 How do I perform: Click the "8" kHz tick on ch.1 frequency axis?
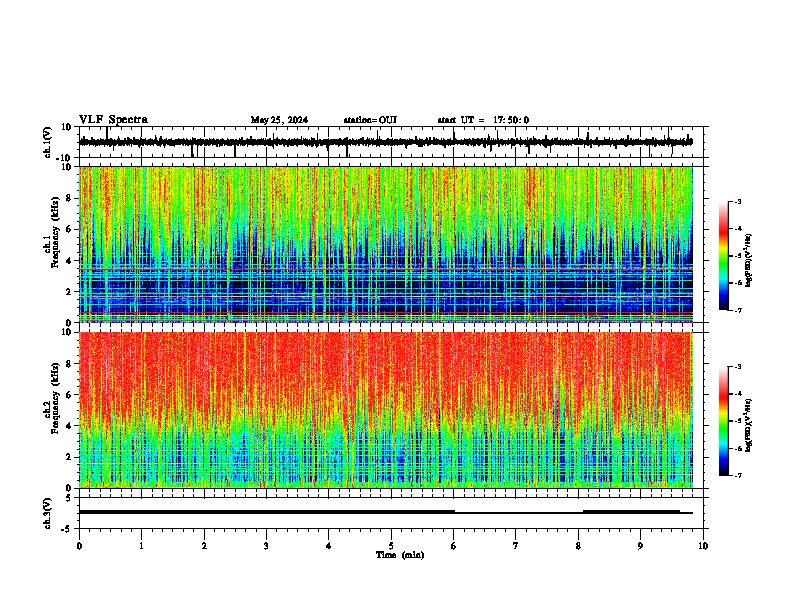[70, 198]
